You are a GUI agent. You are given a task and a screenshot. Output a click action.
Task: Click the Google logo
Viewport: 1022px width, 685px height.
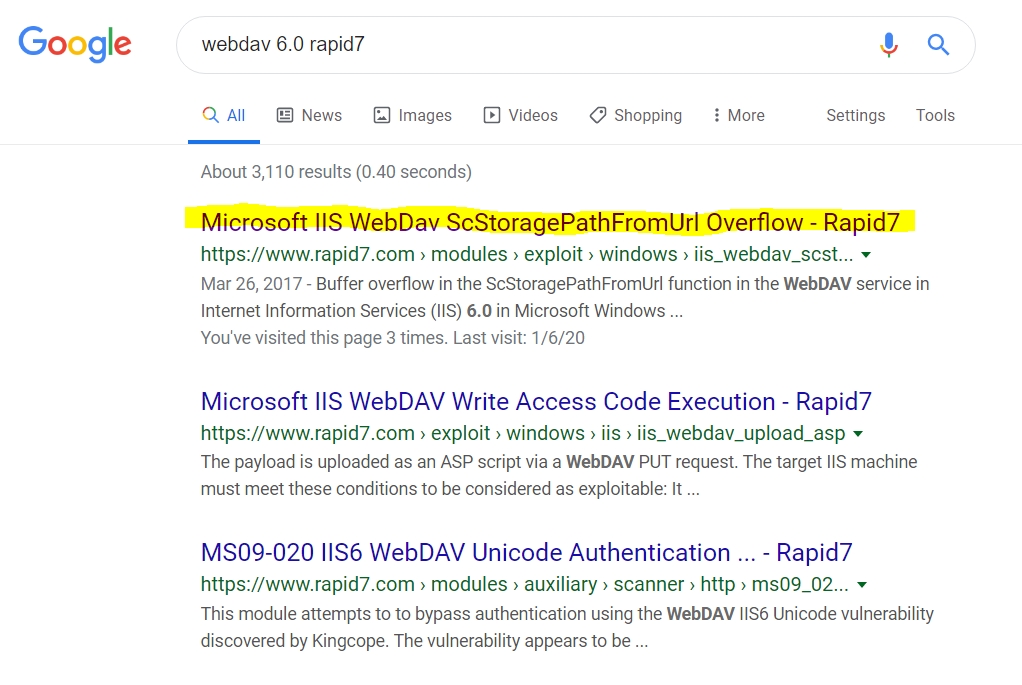pos(75,43)
